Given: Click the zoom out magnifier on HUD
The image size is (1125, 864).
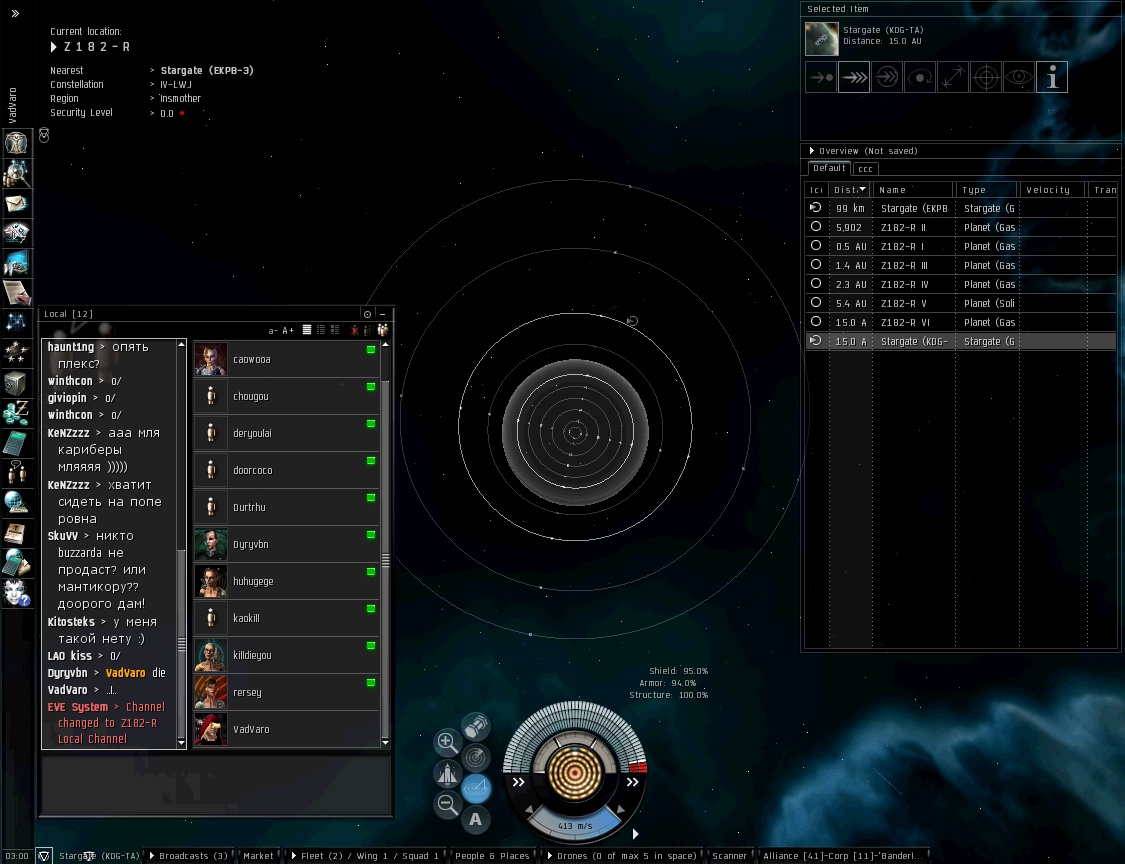Looking at the screenshot, I should (447, 804).
